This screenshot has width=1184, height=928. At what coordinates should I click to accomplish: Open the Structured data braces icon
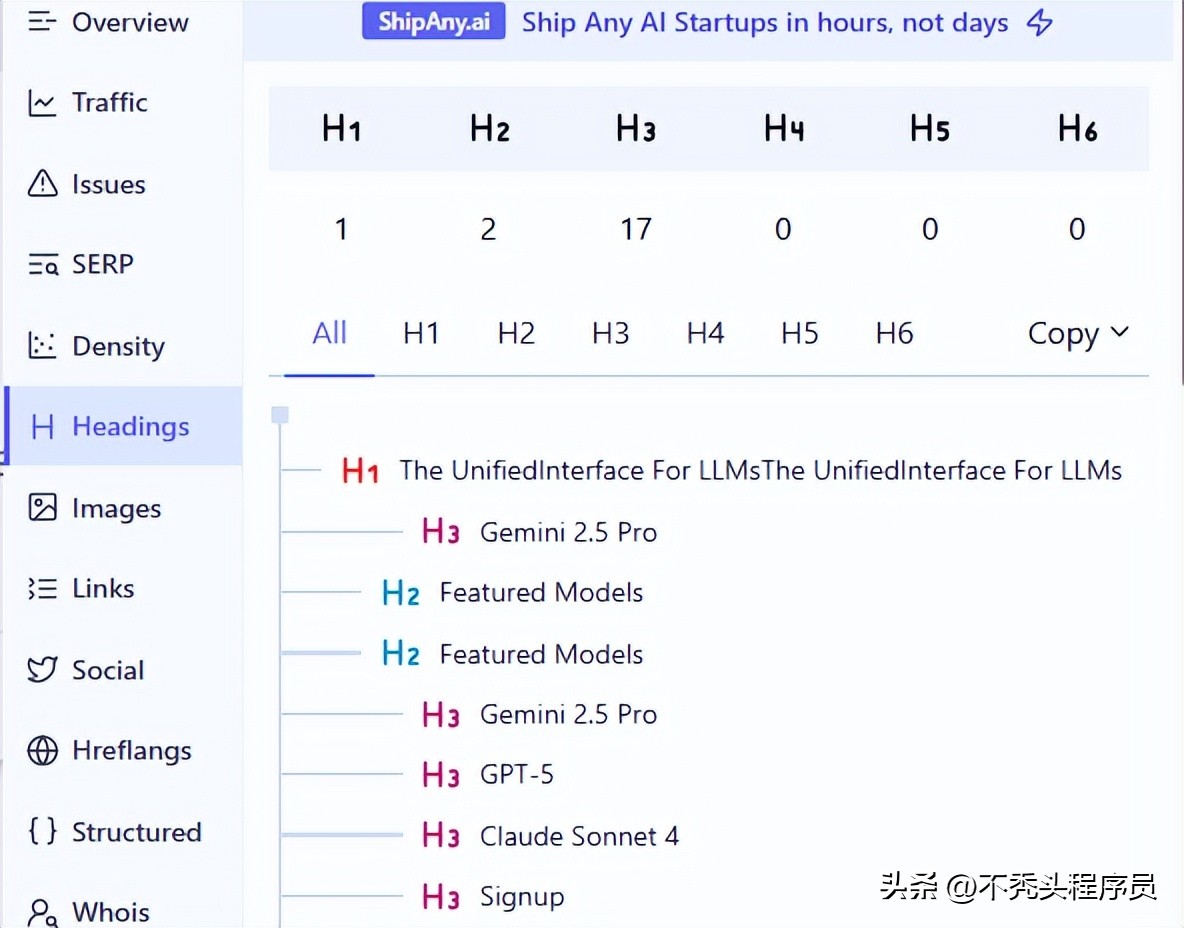(42, 832)
